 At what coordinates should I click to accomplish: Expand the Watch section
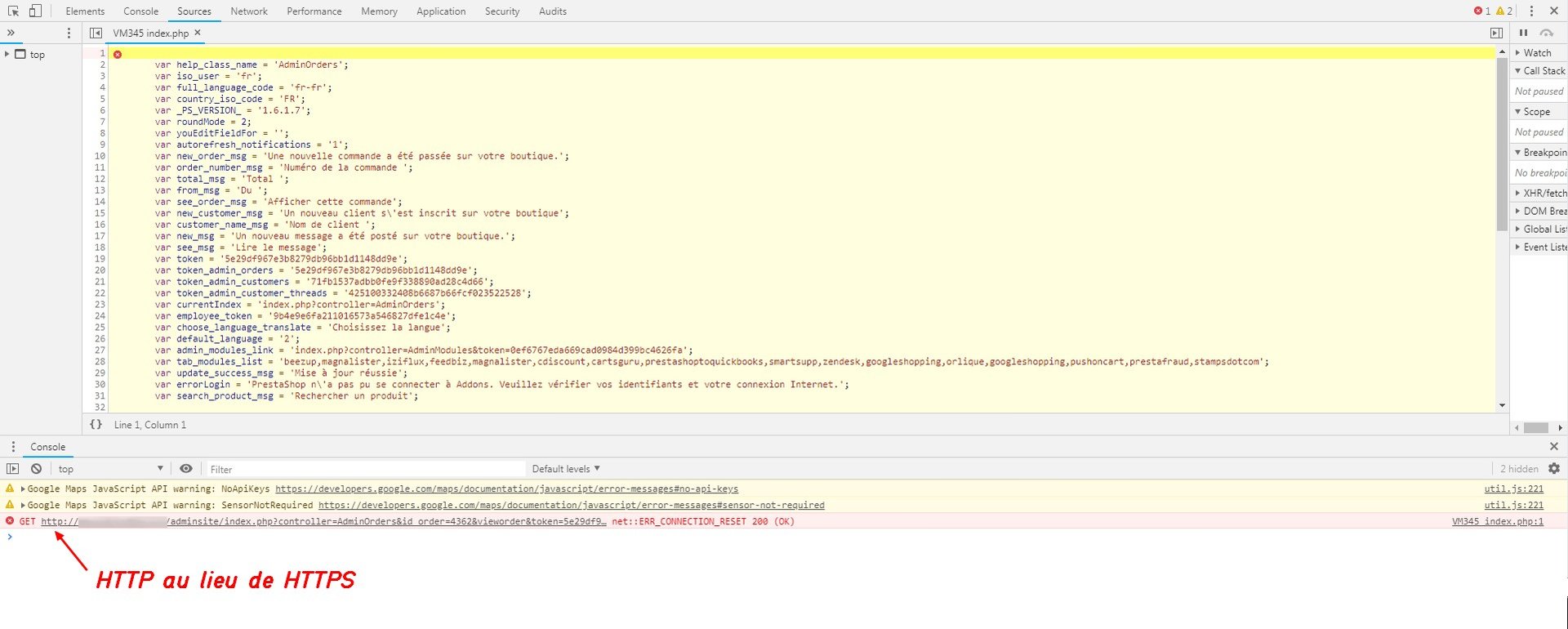tap(1539, 52)
